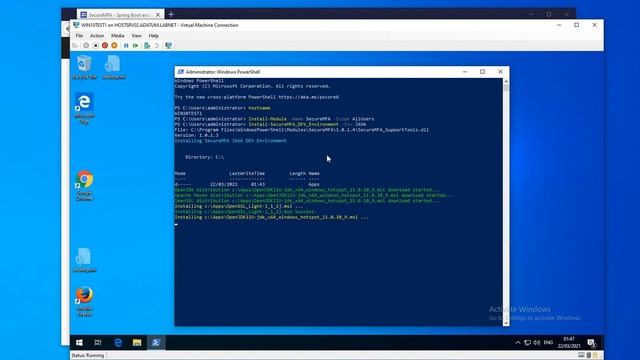
Task: Select the script file above Firefox
Action: coord(84,260)
